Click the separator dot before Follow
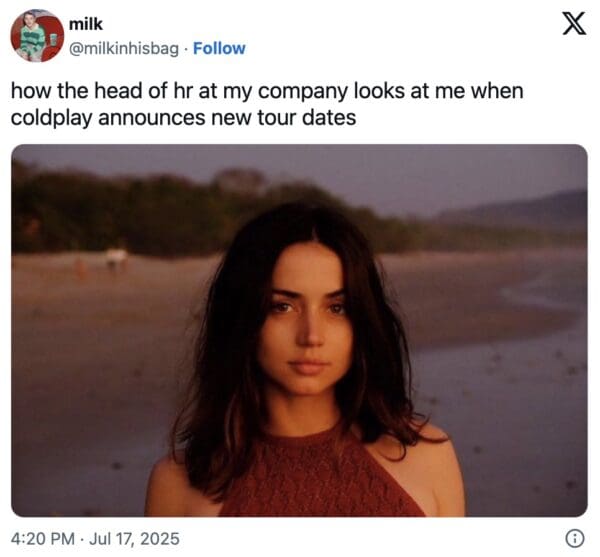This screenshot has height=557, width=600. [186, 48]
